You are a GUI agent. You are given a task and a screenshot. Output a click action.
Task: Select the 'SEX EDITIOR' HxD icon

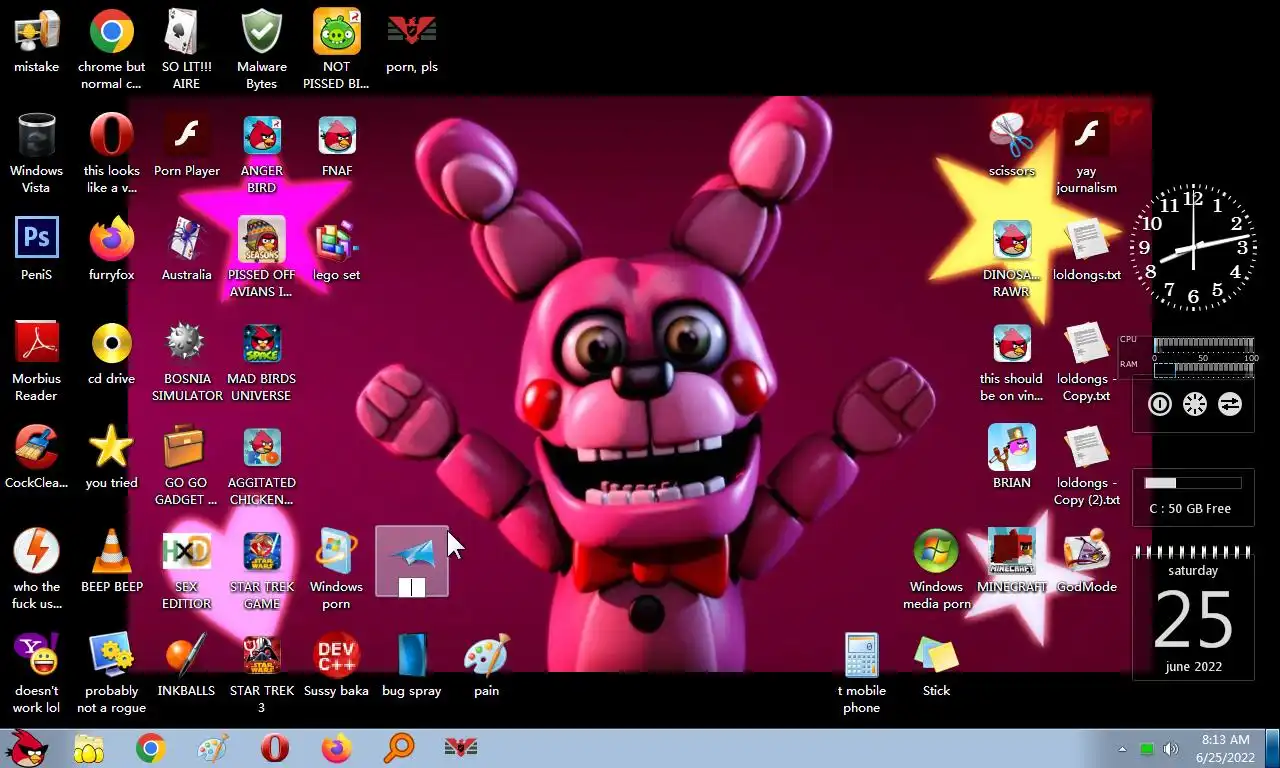[187, 571]
